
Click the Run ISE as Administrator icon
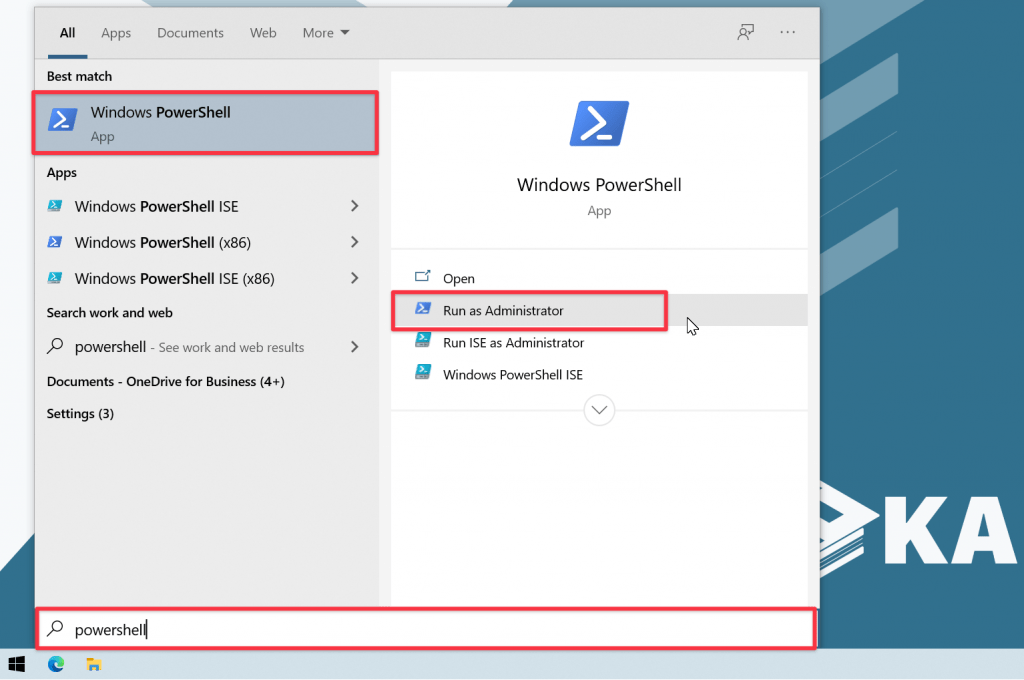coord(424,342)
